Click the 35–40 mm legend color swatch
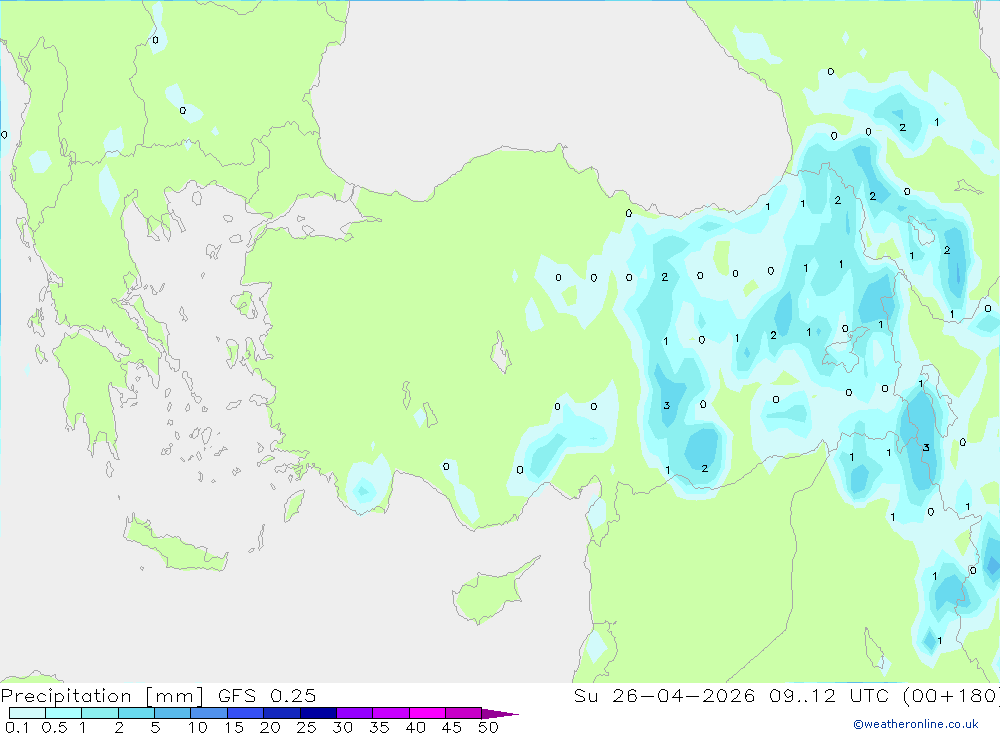 click(x=391, y=713)
